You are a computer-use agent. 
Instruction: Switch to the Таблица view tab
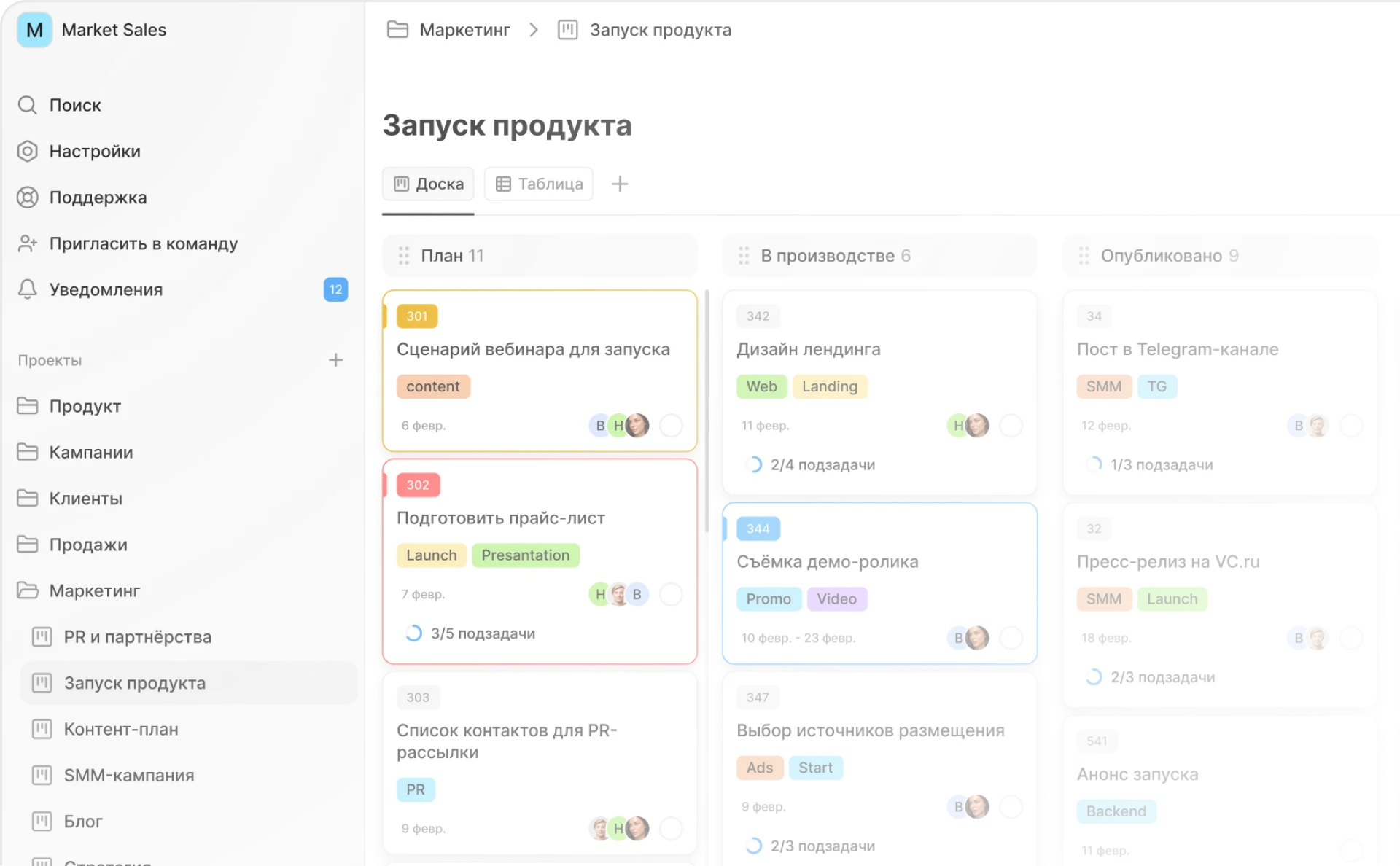click(539, 184)
